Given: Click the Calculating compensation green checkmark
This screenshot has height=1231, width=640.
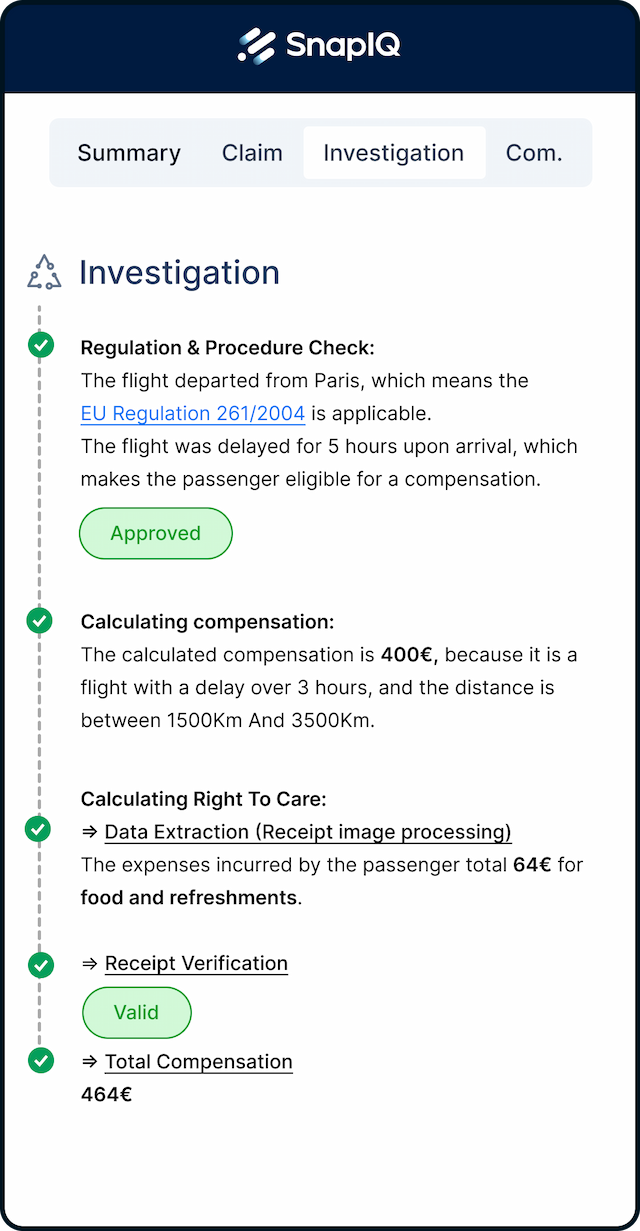Looking at the screenshot, I should pyautogui.click(x=39, y=620).
